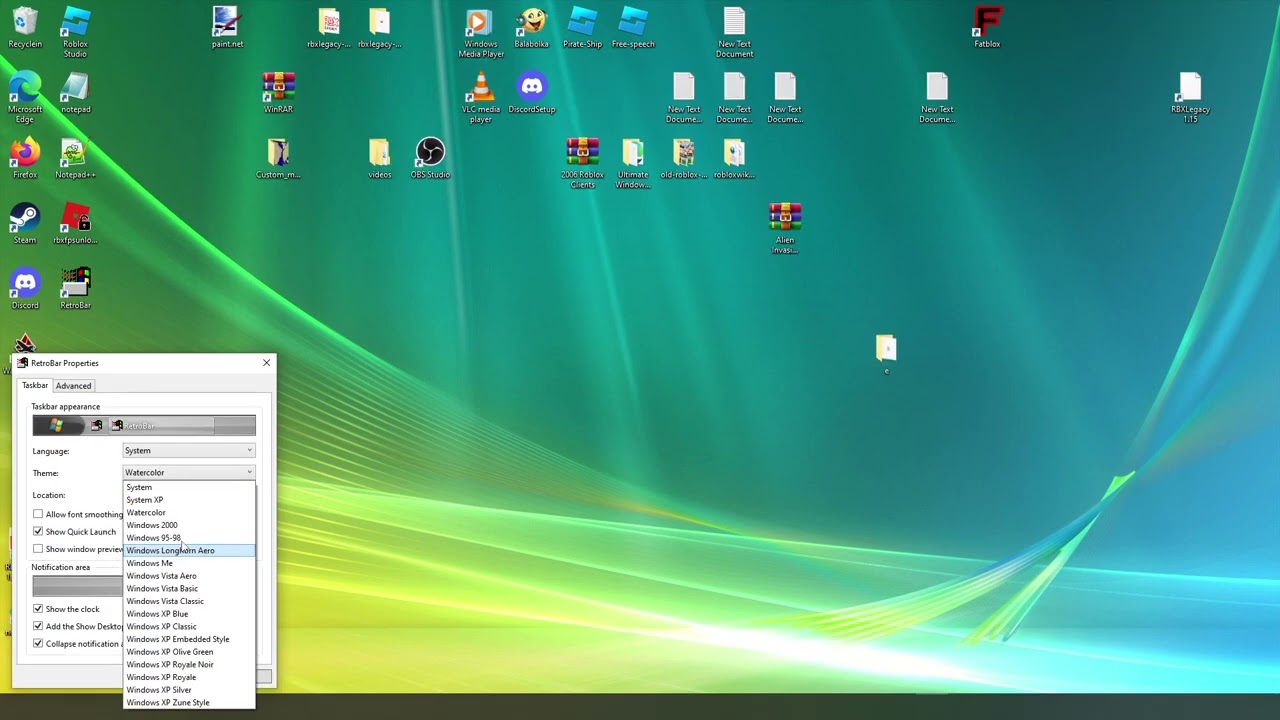Select Windows XP Embedded Style theme
The width and height of the screenshot is (1280, 720).
click(189, 639)
